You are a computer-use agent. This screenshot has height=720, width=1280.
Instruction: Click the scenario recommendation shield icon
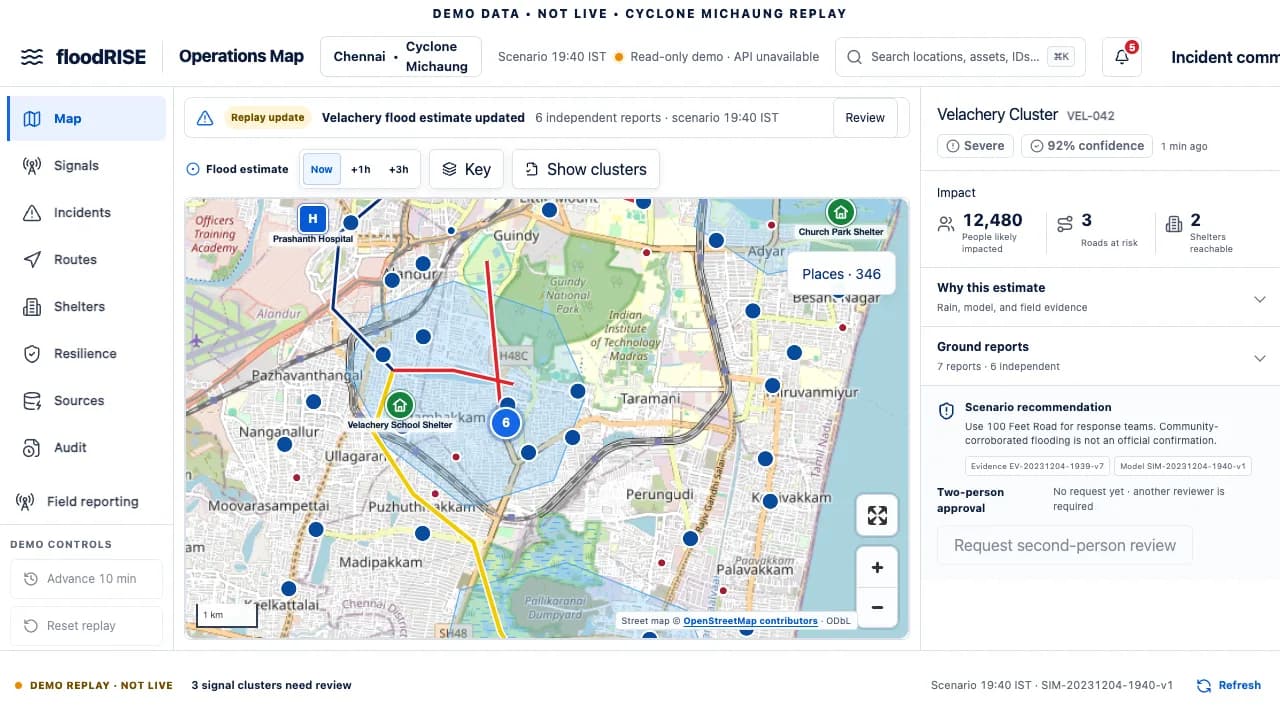point(946,411)
